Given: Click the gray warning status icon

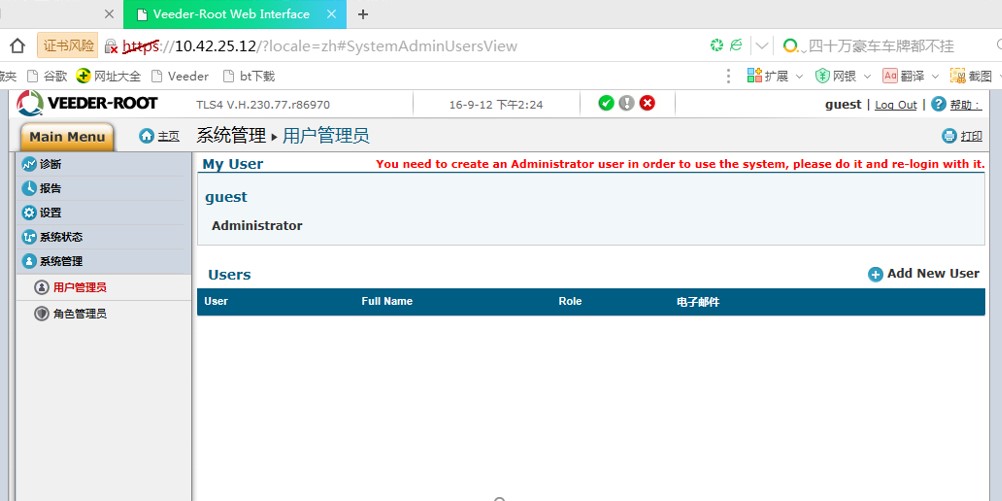Looking at the screenshot, I should pyautogui.click(x=626, y=103).
